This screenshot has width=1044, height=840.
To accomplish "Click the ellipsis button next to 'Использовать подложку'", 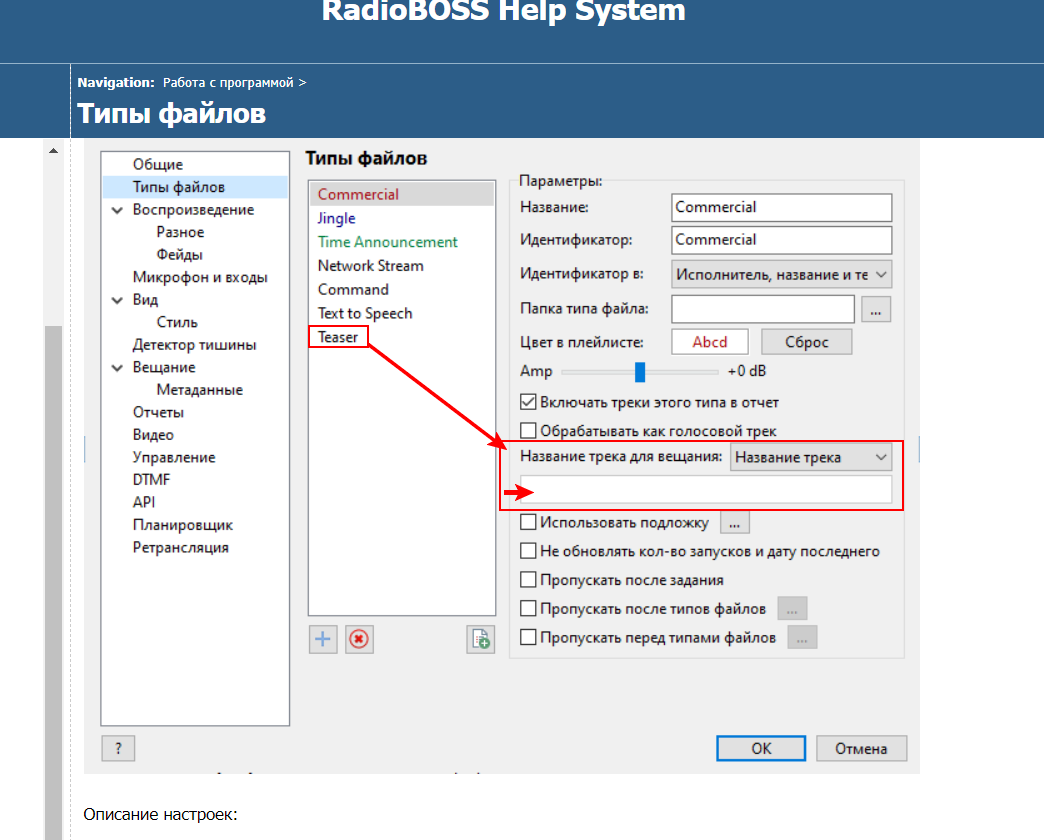I will click(x=734, y=522).
